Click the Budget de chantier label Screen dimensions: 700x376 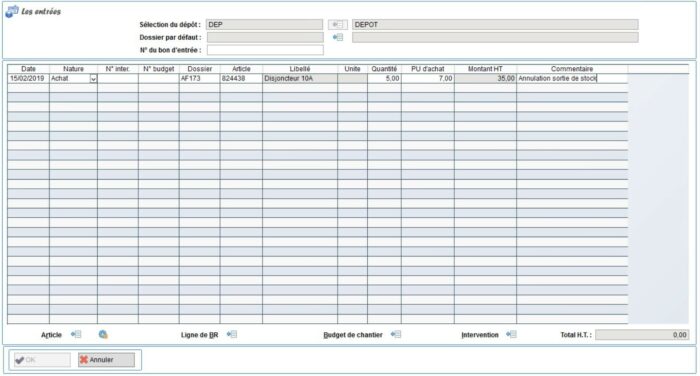pyautogui.click(x=353, y=335)
